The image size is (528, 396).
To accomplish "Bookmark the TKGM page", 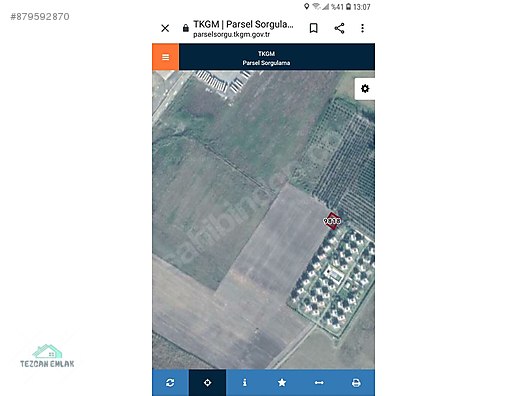I will tap(314, 28).
